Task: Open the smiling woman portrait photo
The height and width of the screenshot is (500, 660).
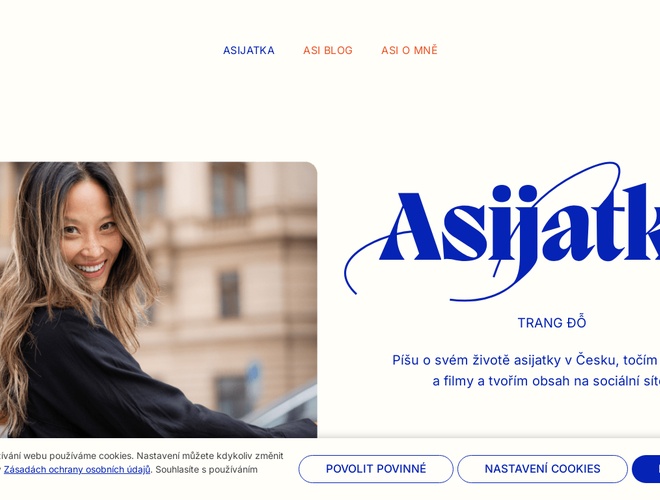Action: [158, 300]
